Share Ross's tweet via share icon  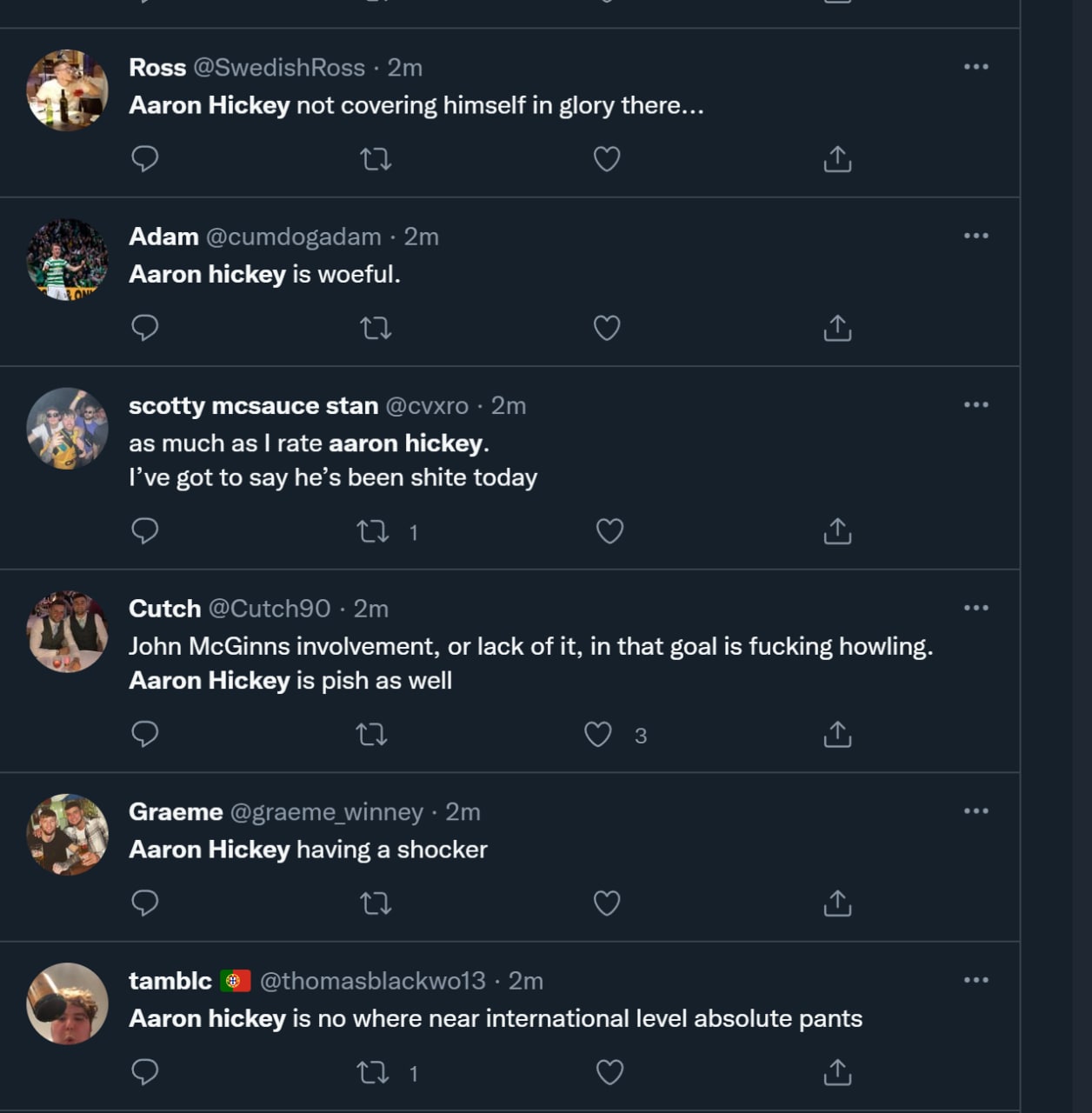(836, 159)
